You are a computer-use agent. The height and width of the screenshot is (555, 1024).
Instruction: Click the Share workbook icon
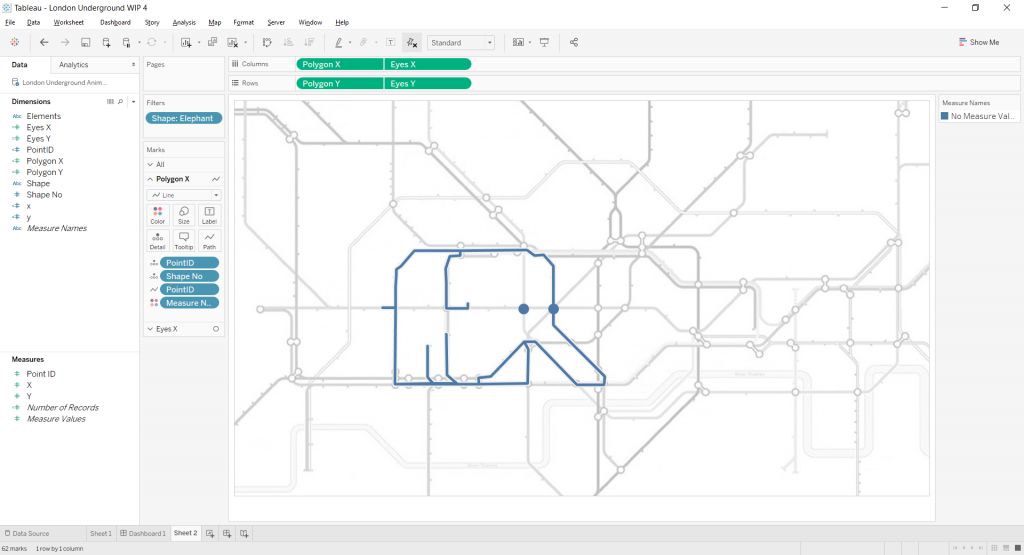pyautogui.click(x=574, y=42)
